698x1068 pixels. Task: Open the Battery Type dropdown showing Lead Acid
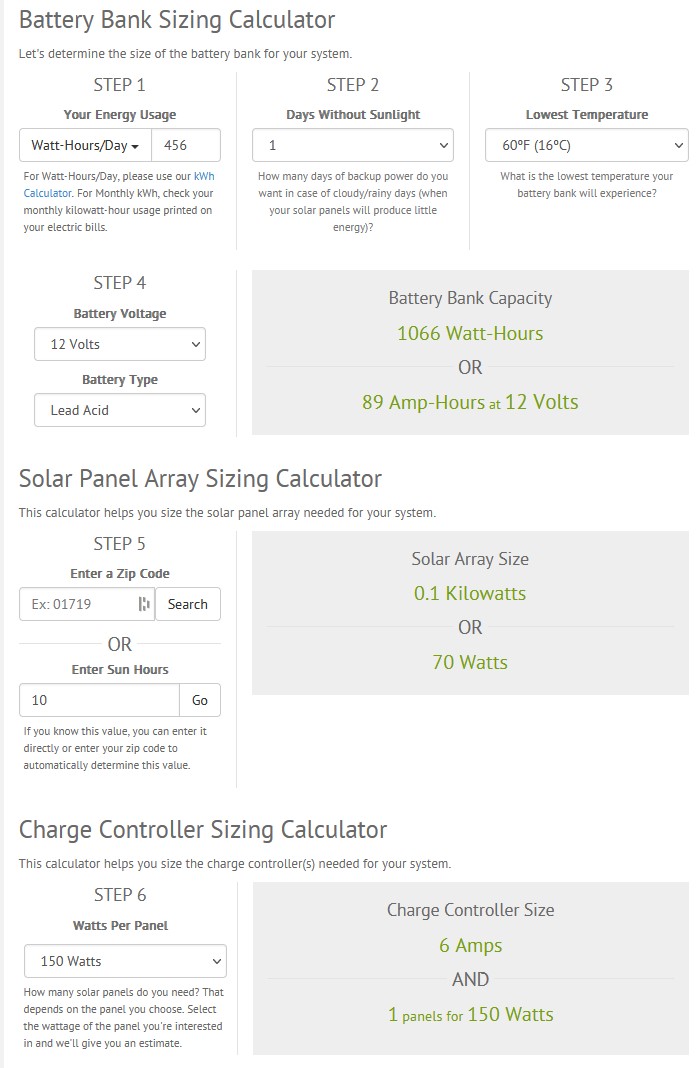click(120, 410)
